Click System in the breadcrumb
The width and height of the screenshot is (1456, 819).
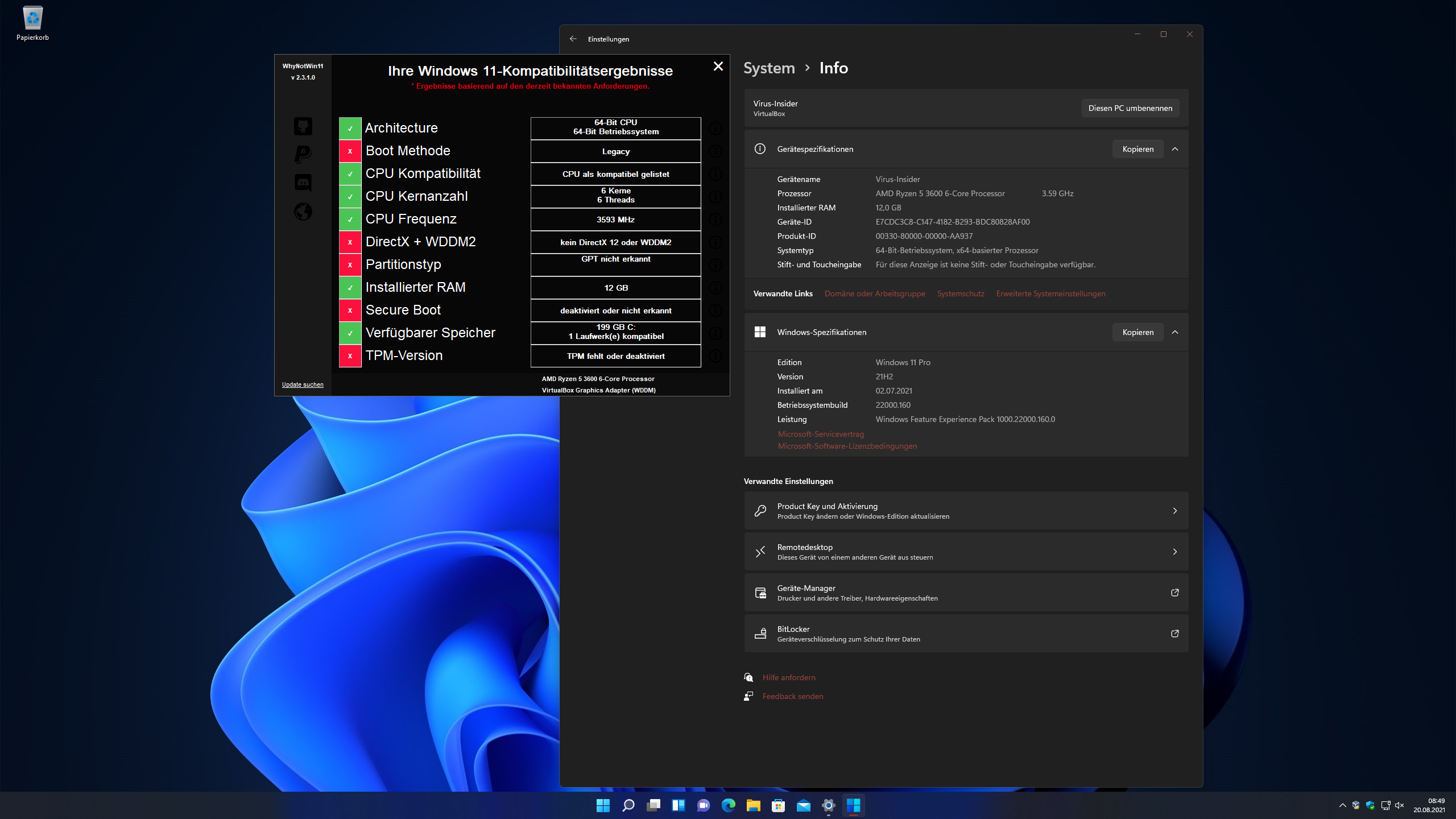click(769, 68)
